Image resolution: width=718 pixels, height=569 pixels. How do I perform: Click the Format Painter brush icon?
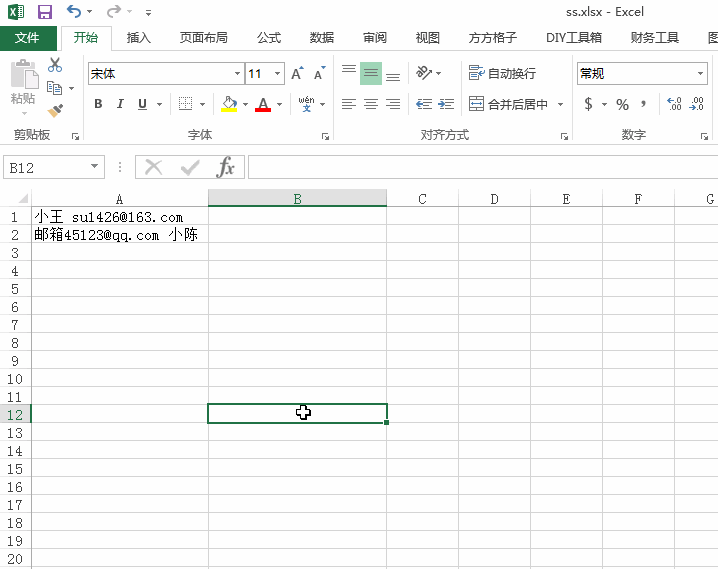55,110
